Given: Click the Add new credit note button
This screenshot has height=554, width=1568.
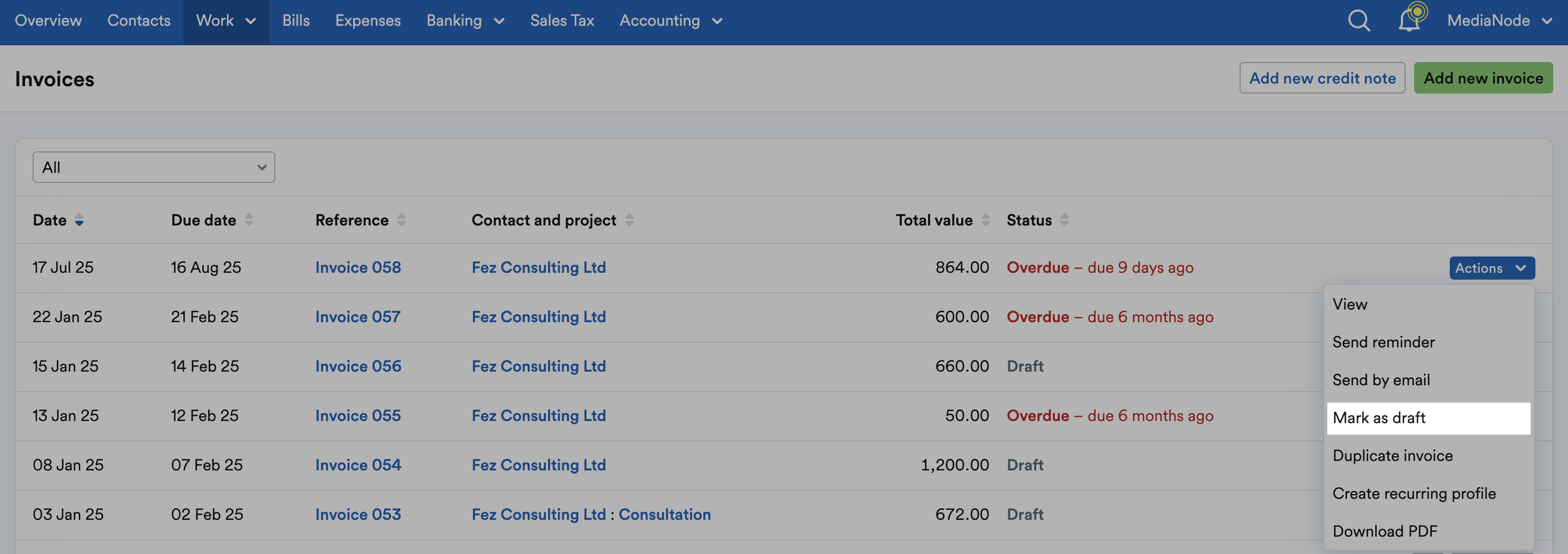Looking at the screenshot, I should coord(1322,78).
